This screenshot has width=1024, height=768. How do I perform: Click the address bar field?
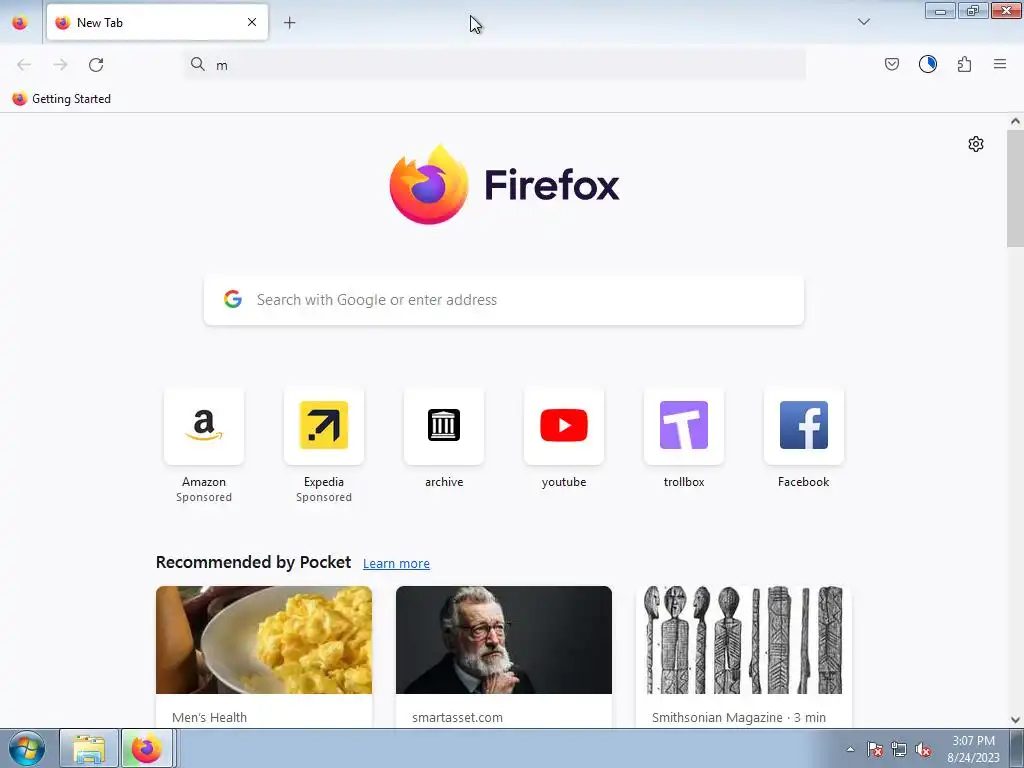[x=495, y=65]
